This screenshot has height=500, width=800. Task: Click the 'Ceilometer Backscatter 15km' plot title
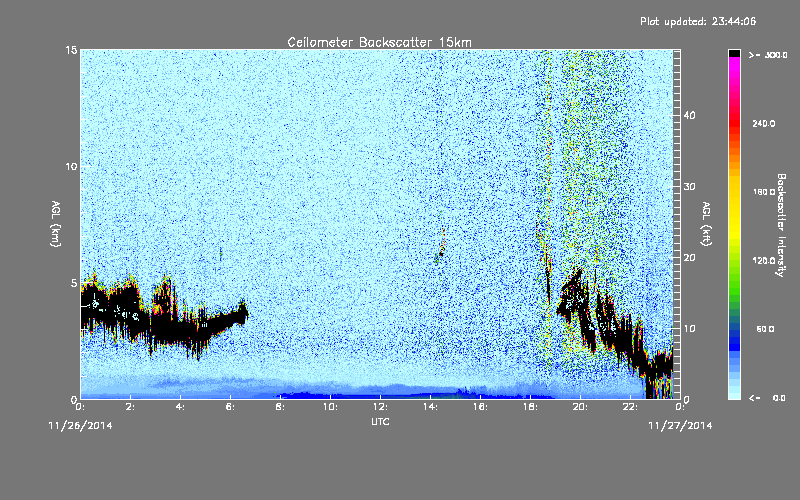(x=379, y=42)
